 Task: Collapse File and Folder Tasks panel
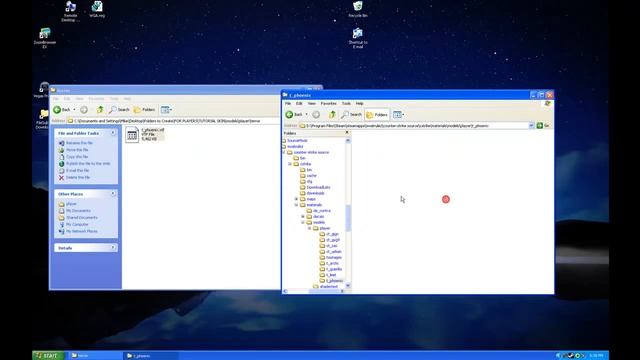coord(113,133)
